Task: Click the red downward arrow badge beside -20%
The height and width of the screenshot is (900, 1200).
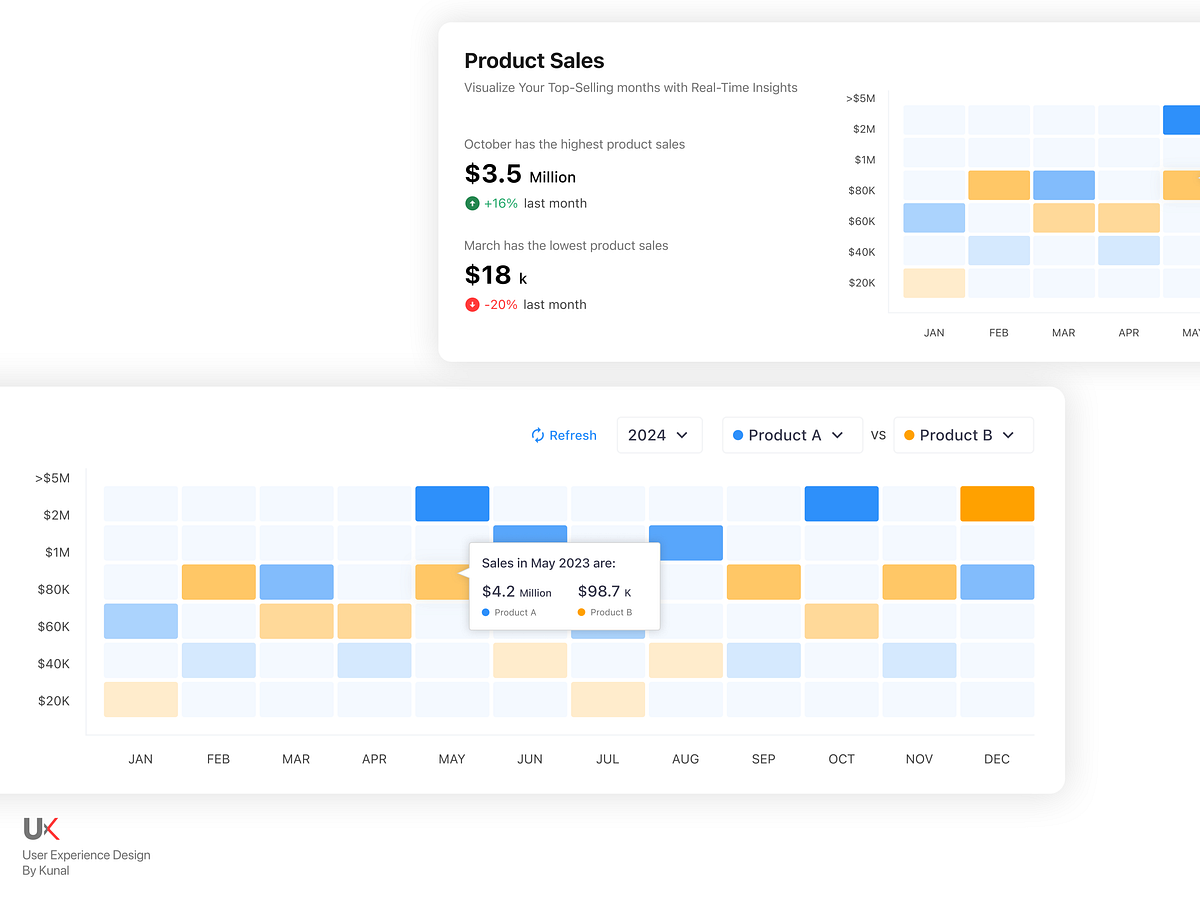Action: [471, 304]
